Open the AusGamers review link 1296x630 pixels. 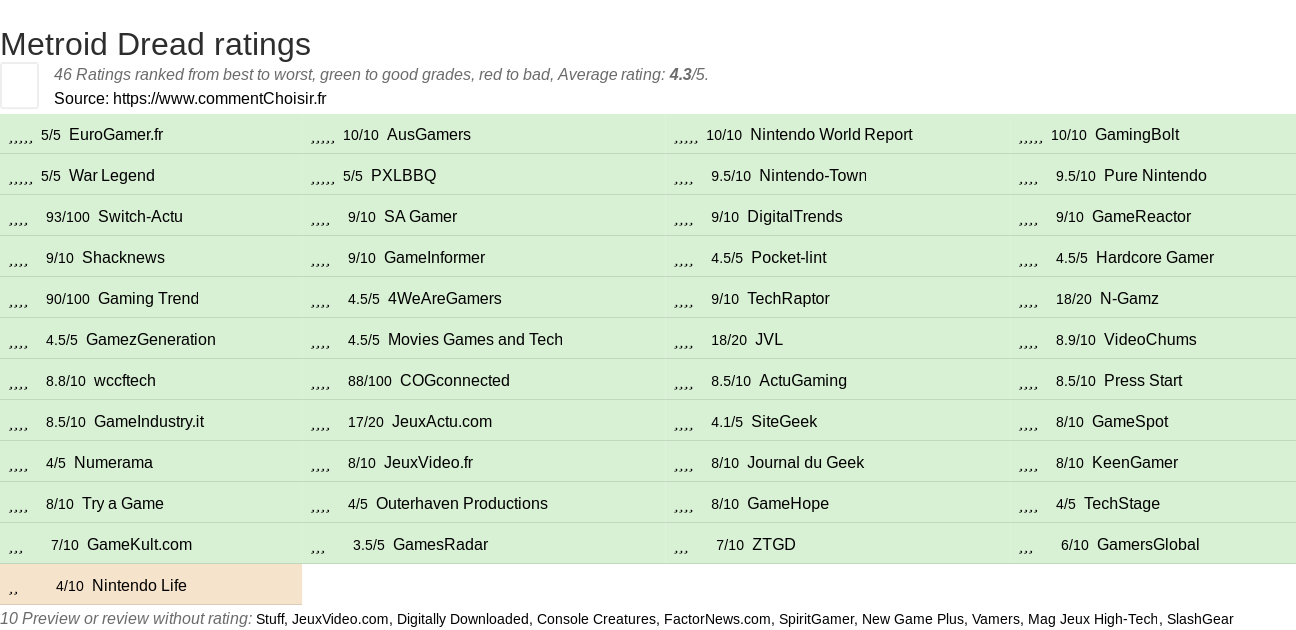[x=428, y=135]
